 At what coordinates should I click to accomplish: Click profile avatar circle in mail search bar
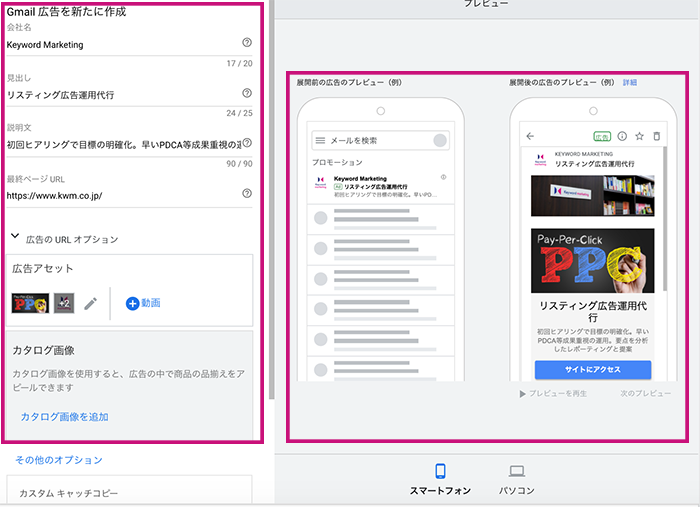click(440, 141)
